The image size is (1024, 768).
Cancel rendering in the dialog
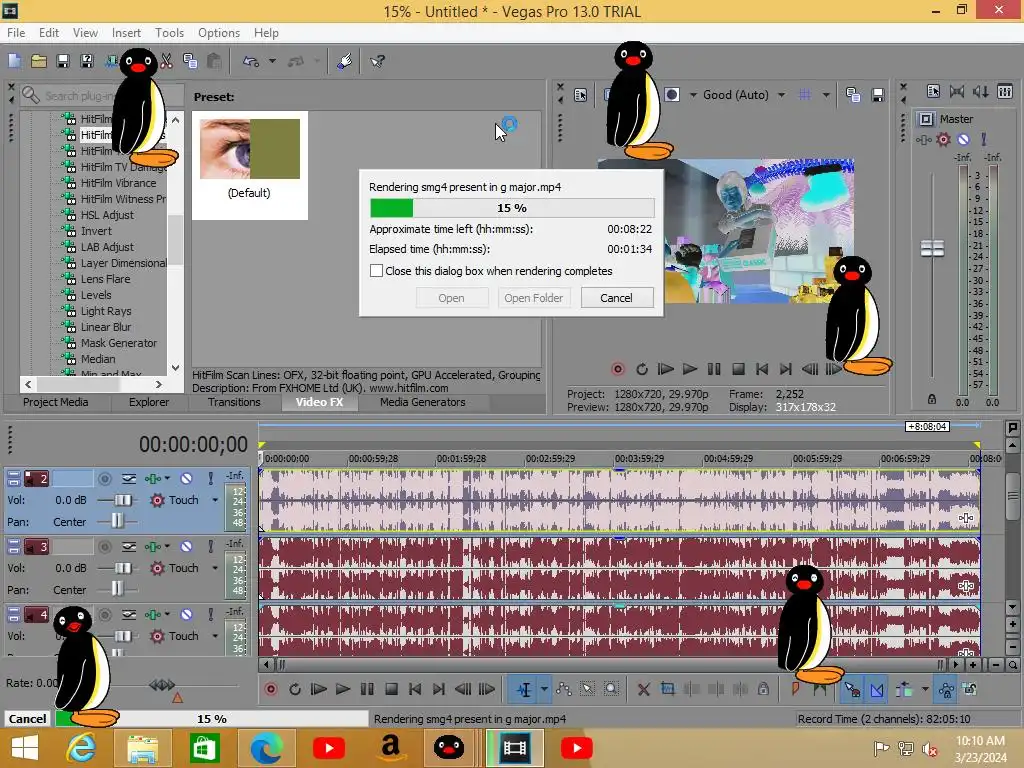point(616,298)
